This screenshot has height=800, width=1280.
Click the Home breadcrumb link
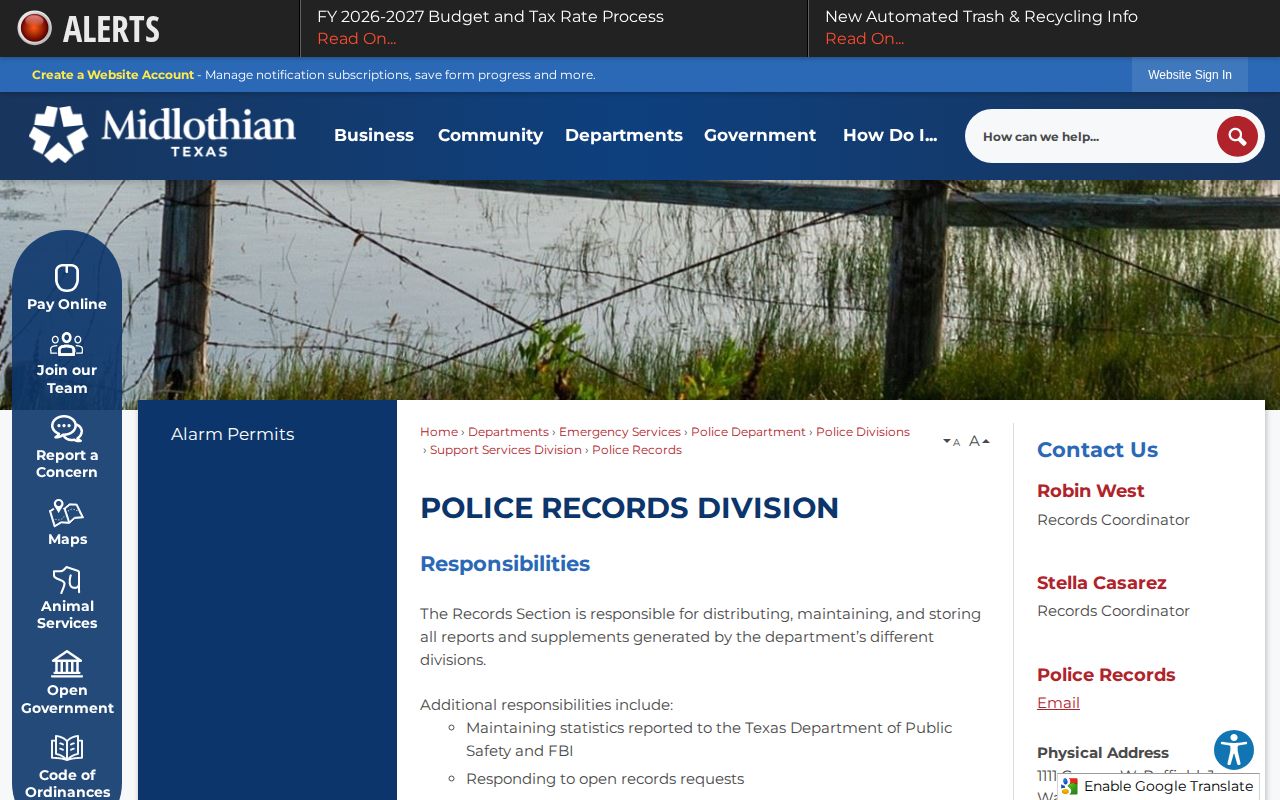point(439,432)
